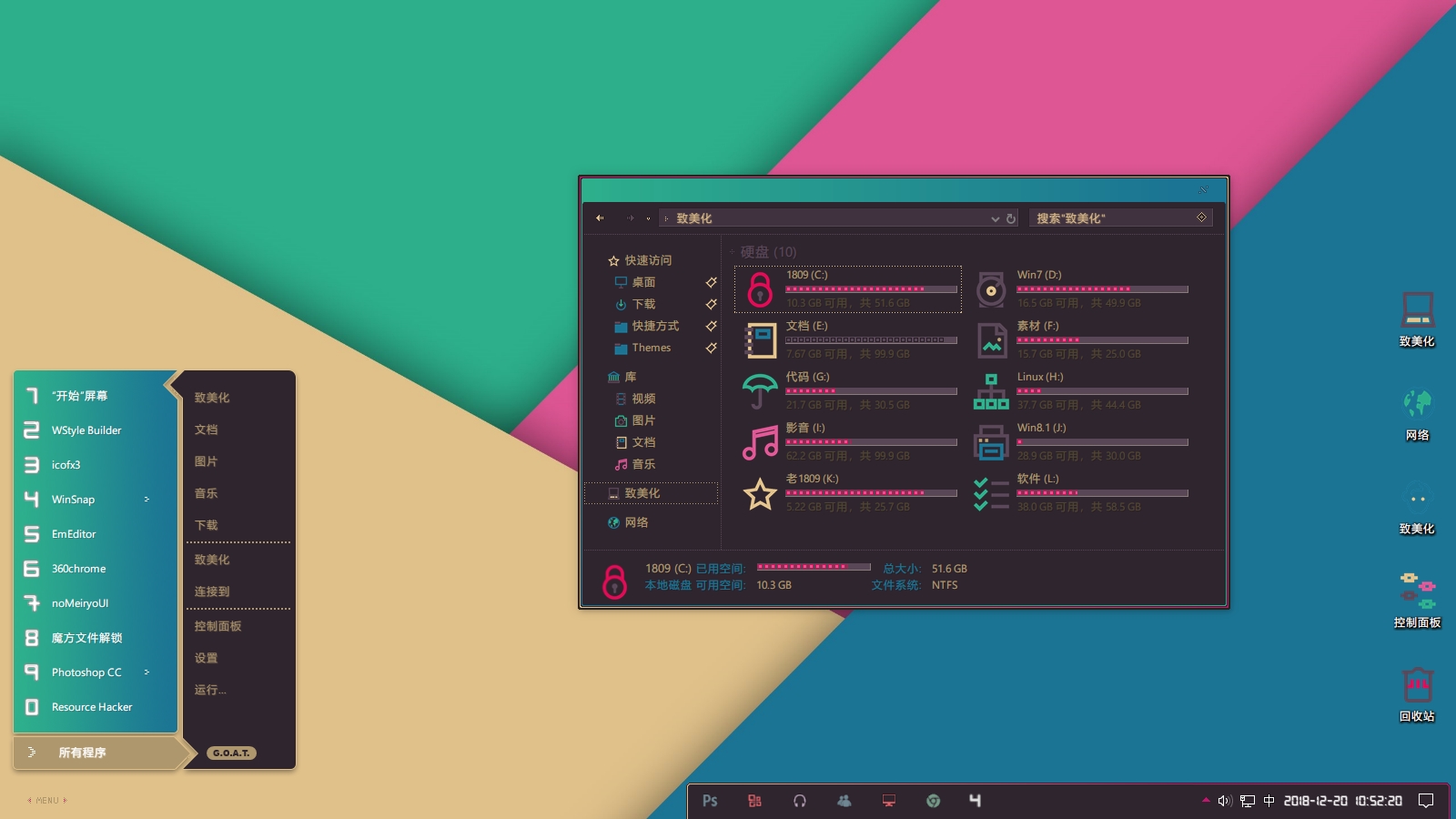Image resolution: width=1456 pixels, height=819 pixels.
Task: Open the 回收站 desktop icon
Action: coord(1417,685)
